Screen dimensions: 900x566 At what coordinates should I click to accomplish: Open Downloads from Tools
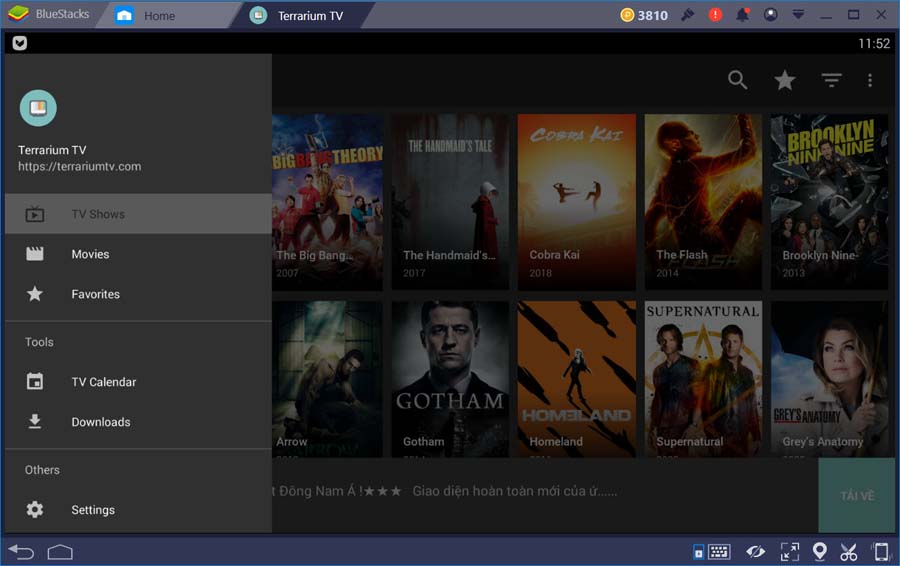click(x=138, y=422)
